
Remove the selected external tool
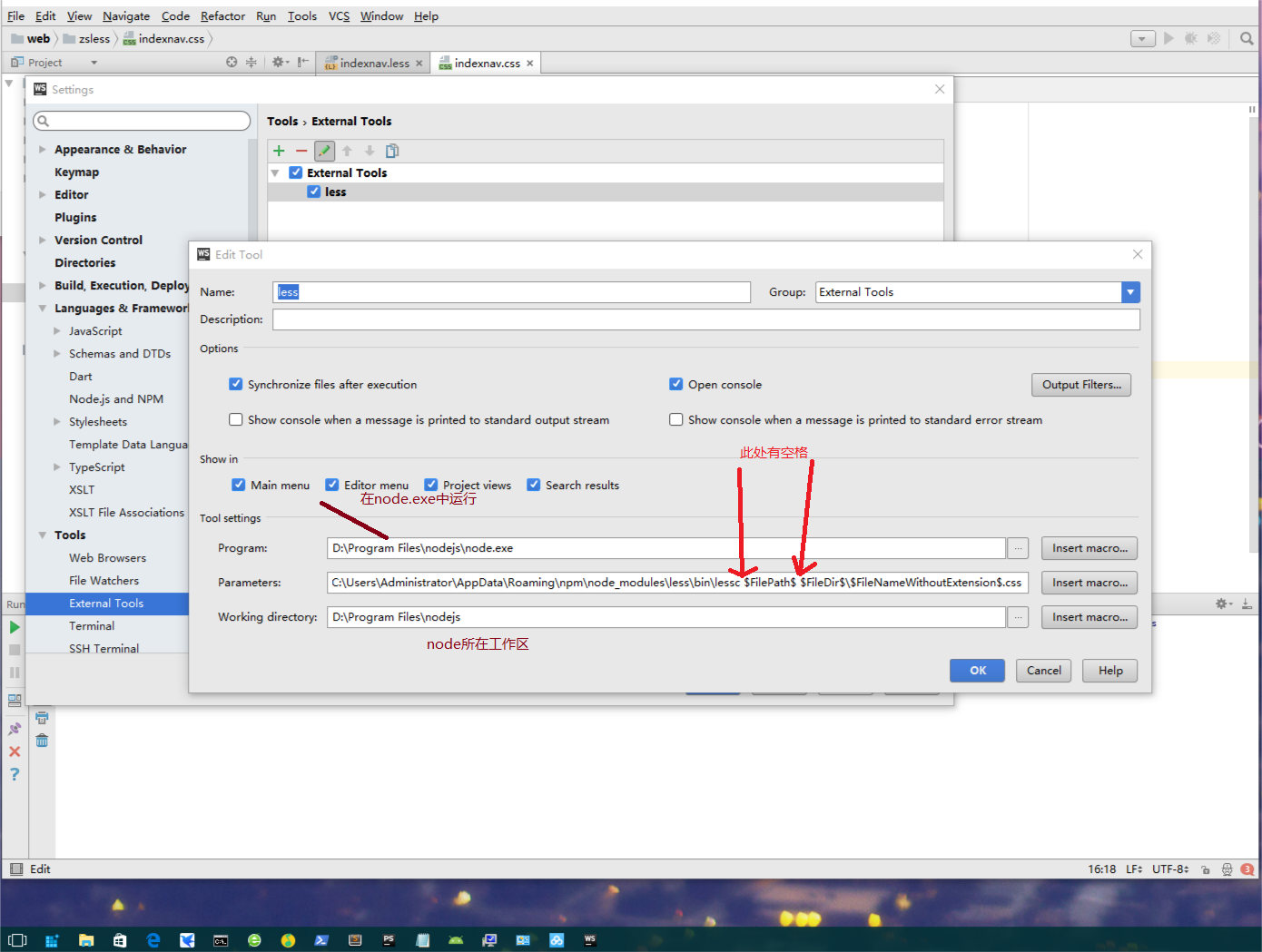301,150
